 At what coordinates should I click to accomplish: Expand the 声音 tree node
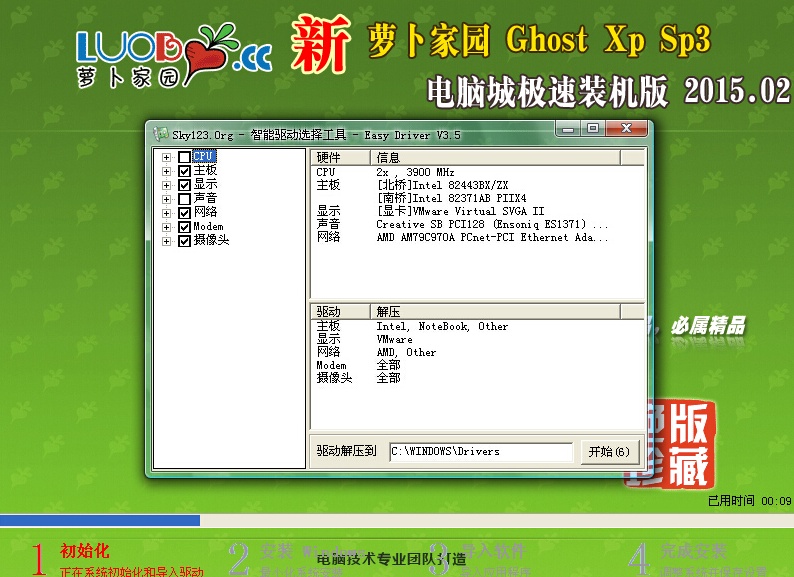[x=166, y=199]
